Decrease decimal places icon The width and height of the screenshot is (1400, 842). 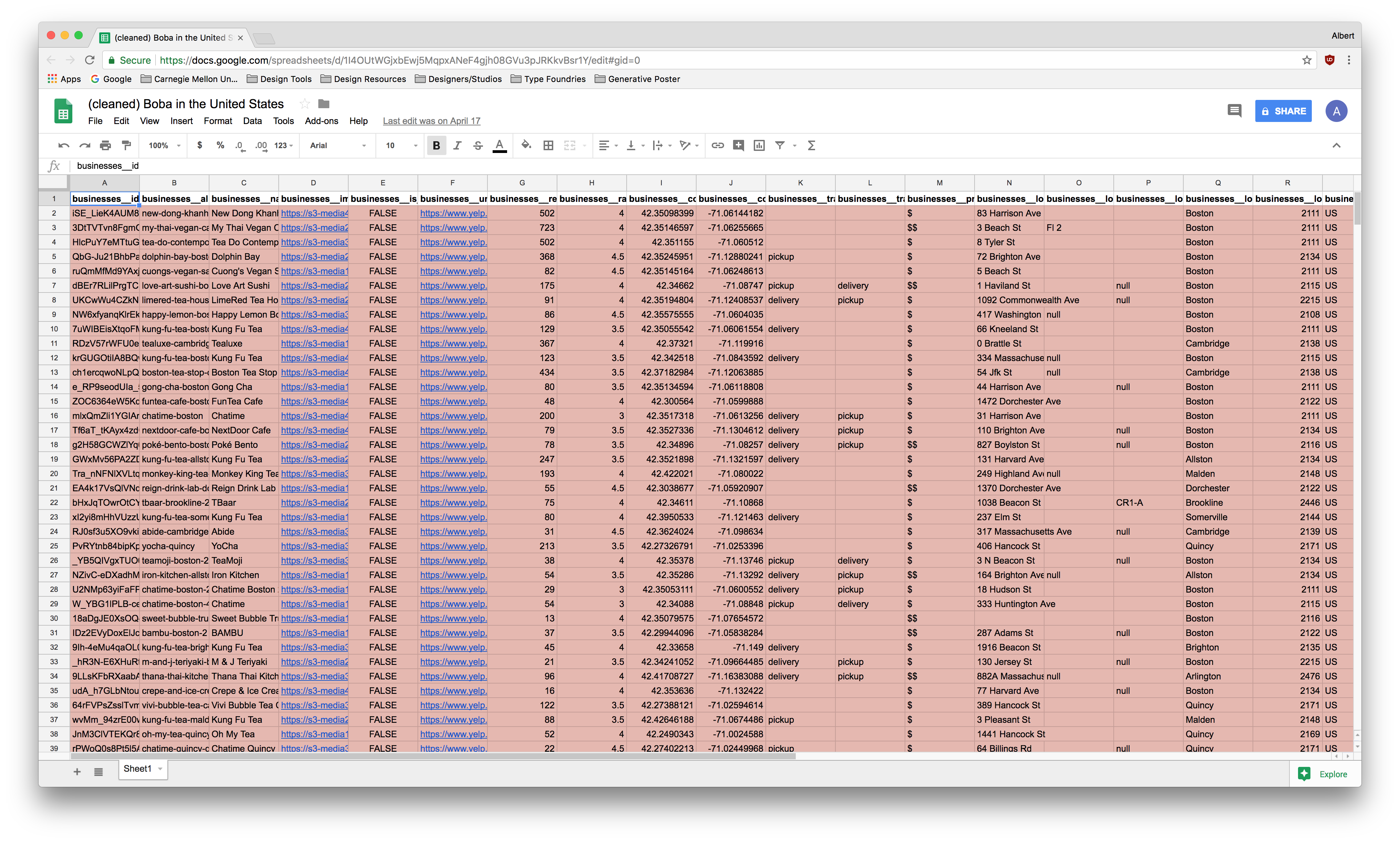[240, 146]
